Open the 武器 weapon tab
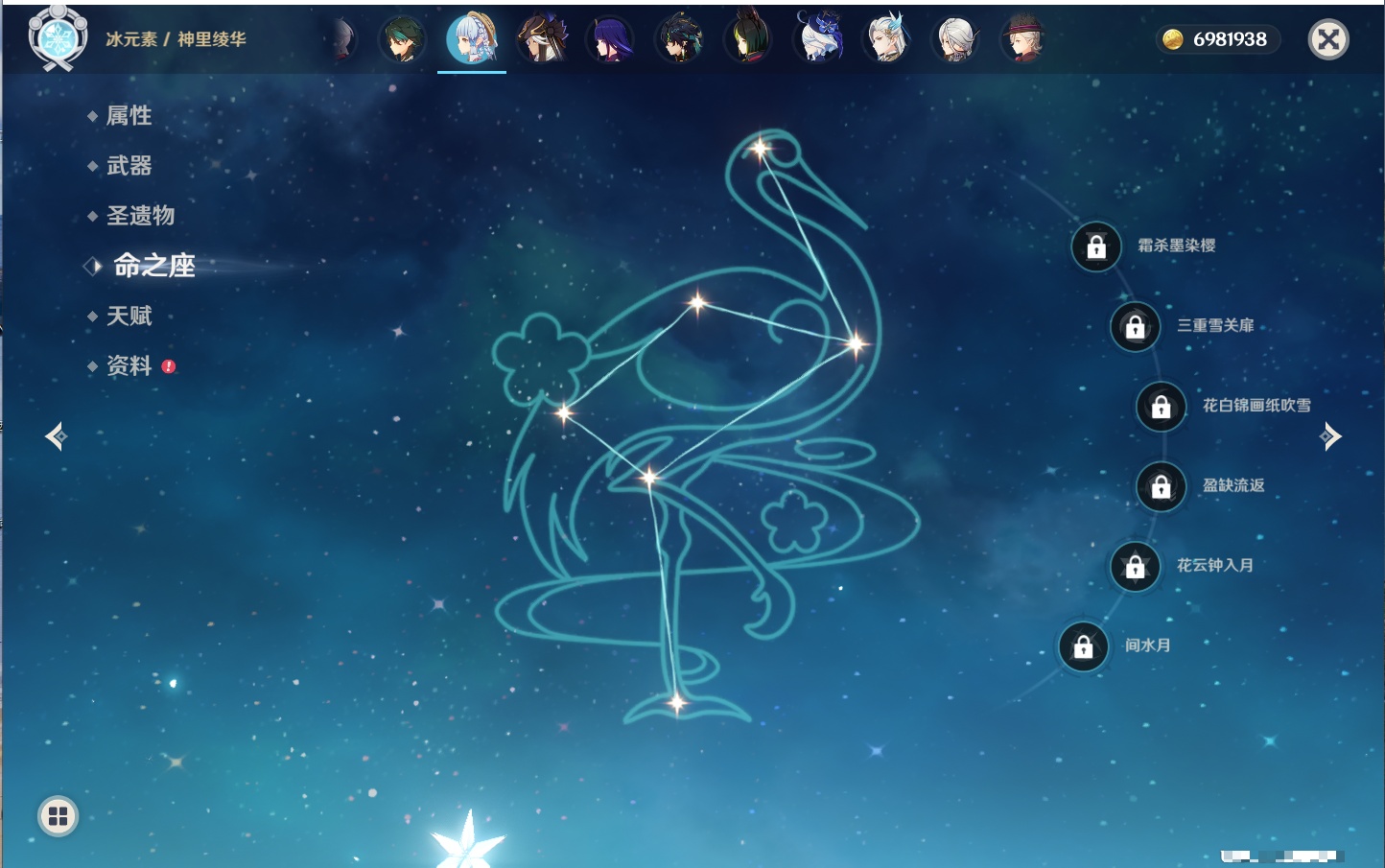Image resolution: width=1385 pixels, height=868 pixels. coord(129,166)
